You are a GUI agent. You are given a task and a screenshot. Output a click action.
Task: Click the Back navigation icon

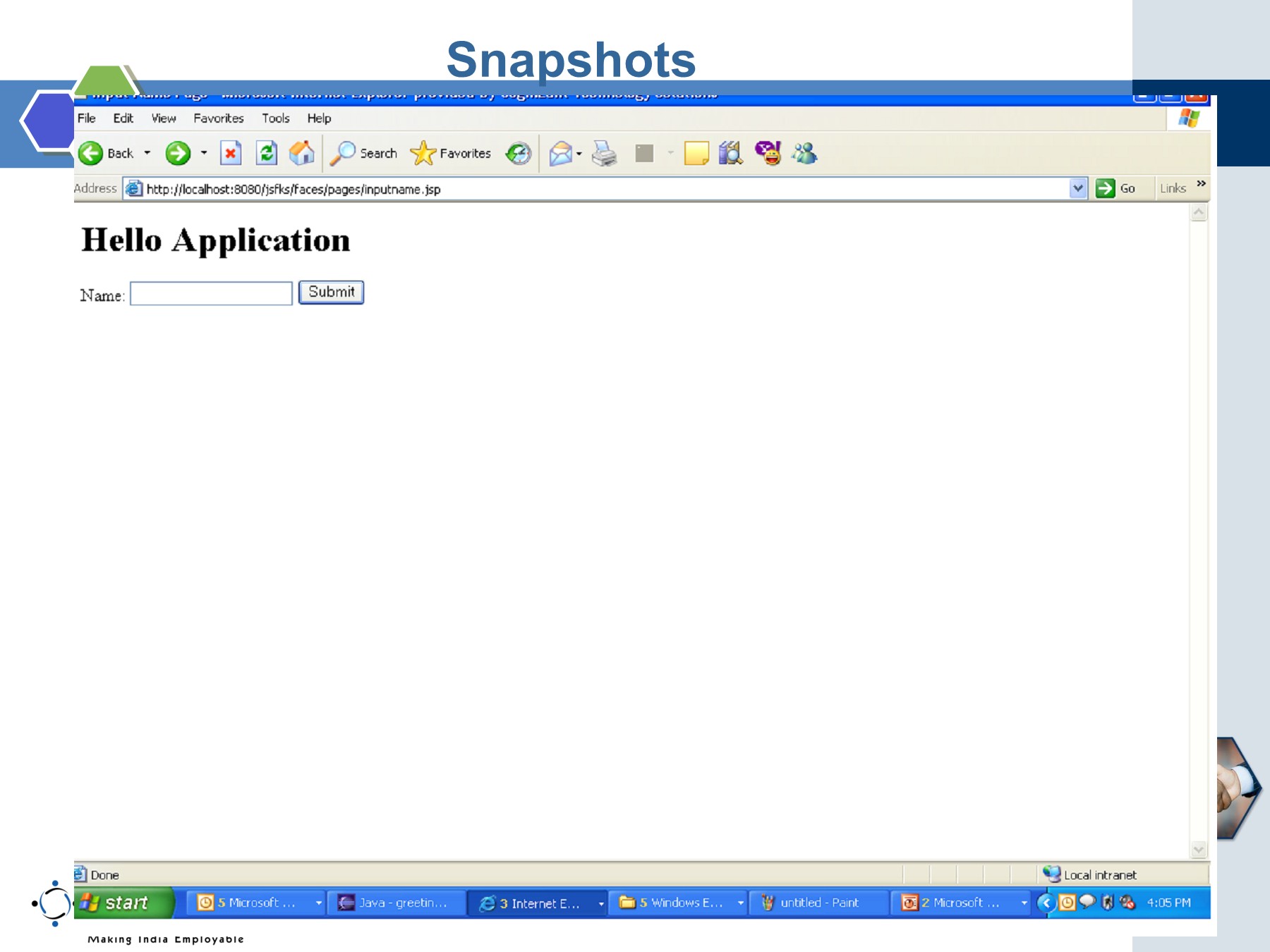point(90,153)
